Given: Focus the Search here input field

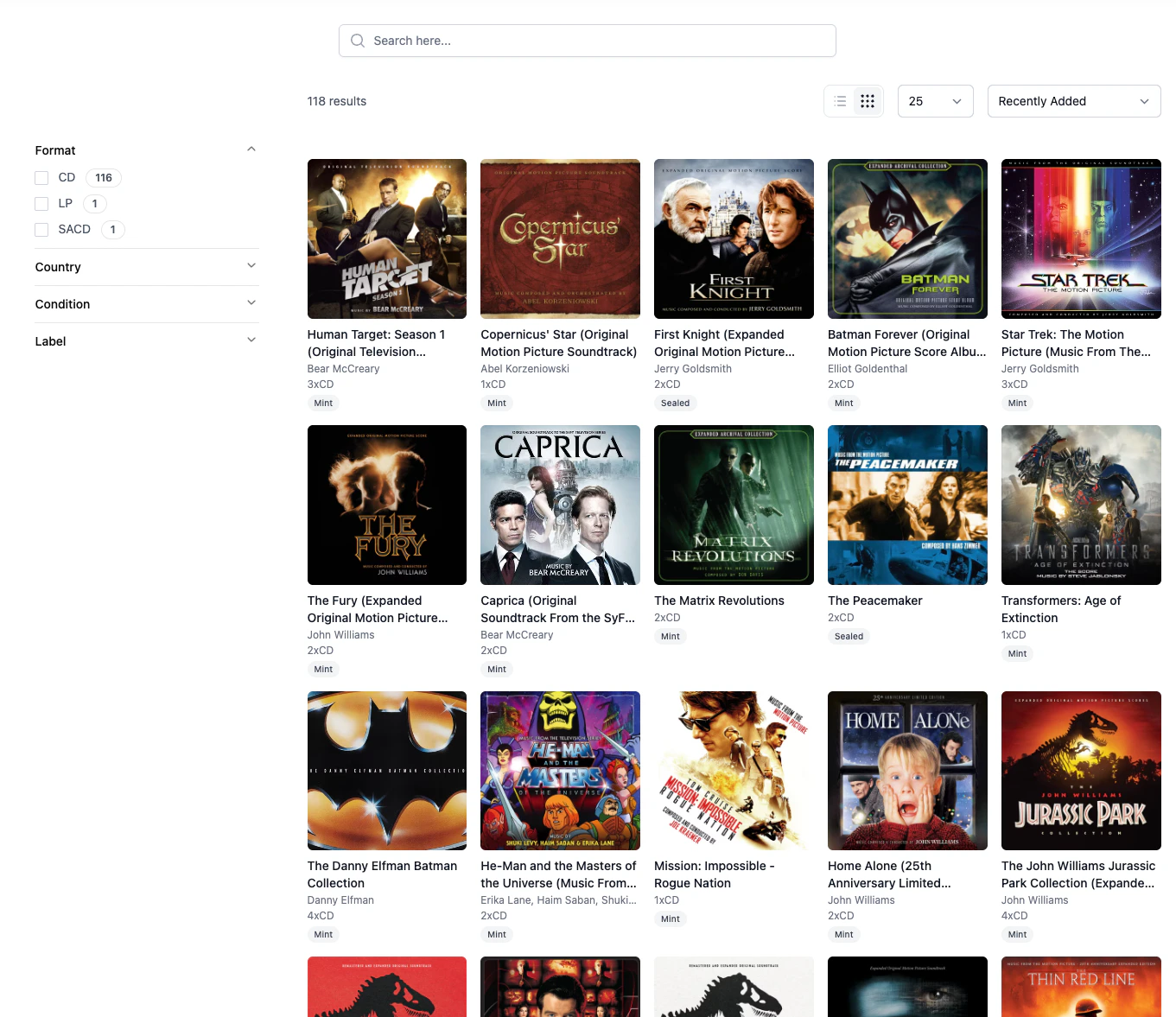Looking at the screenshot, I should (x=588, y=41).
